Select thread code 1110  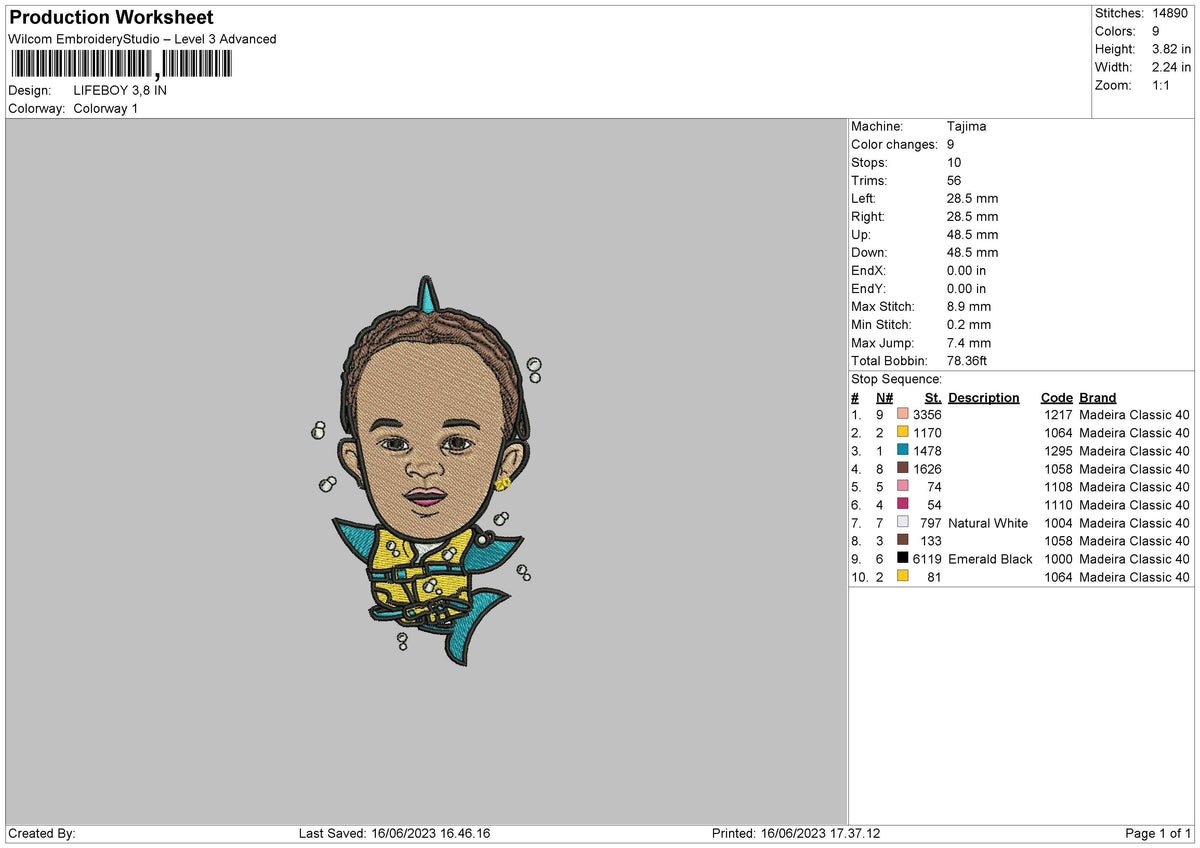pyautogui.click(x=1058, y=505)
